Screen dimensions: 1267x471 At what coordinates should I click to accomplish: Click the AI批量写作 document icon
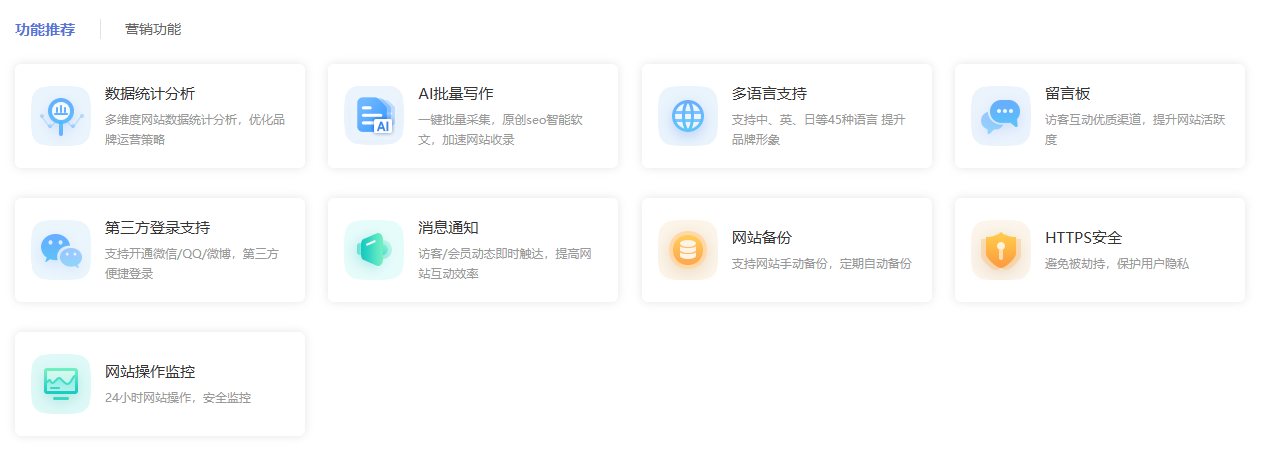click(x=374, y=115)
